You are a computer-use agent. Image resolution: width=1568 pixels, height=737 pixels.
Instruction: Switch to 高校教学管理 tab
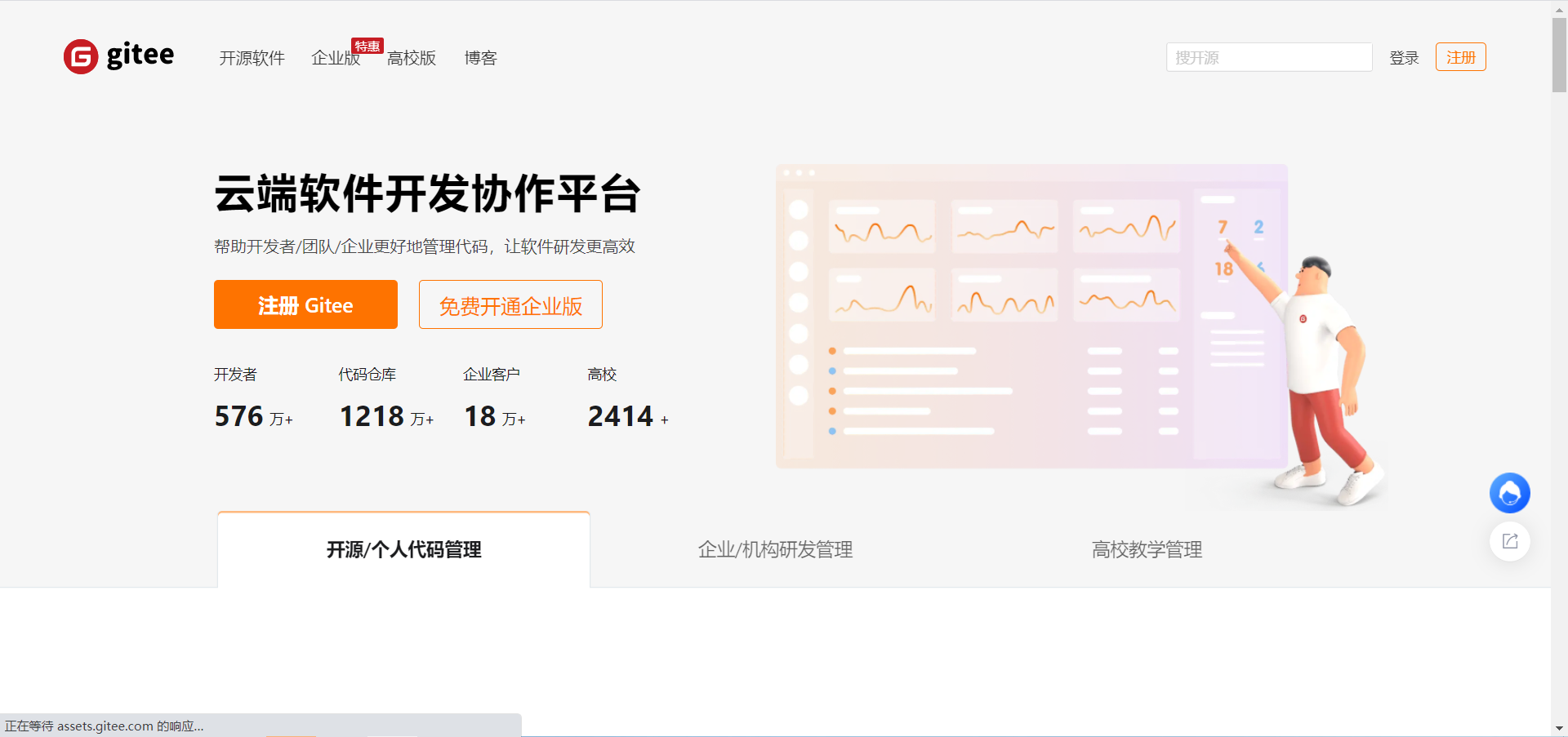point(1147,549)
